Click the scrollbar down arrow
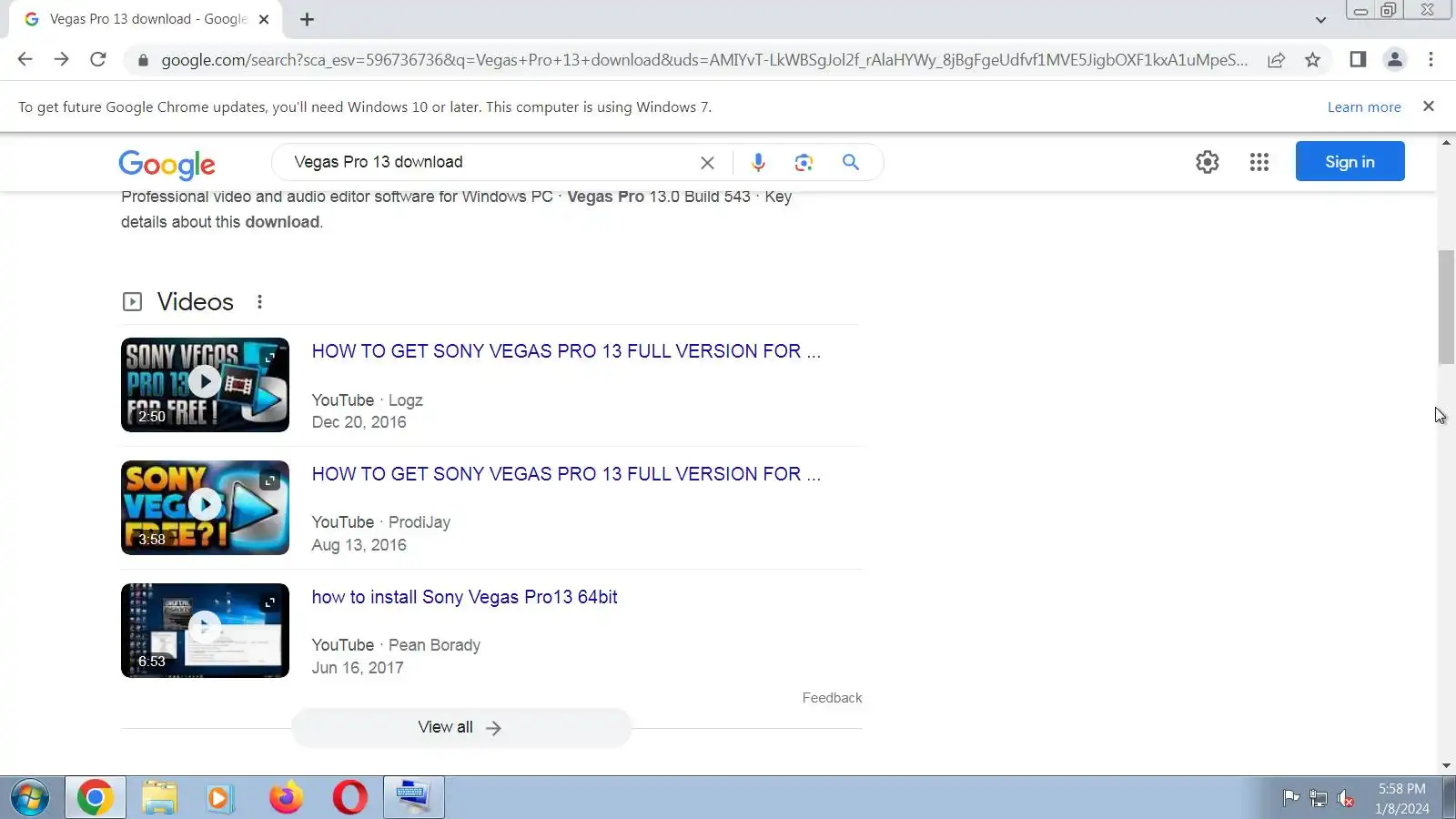1456x819 pixels. point(1446,766)
